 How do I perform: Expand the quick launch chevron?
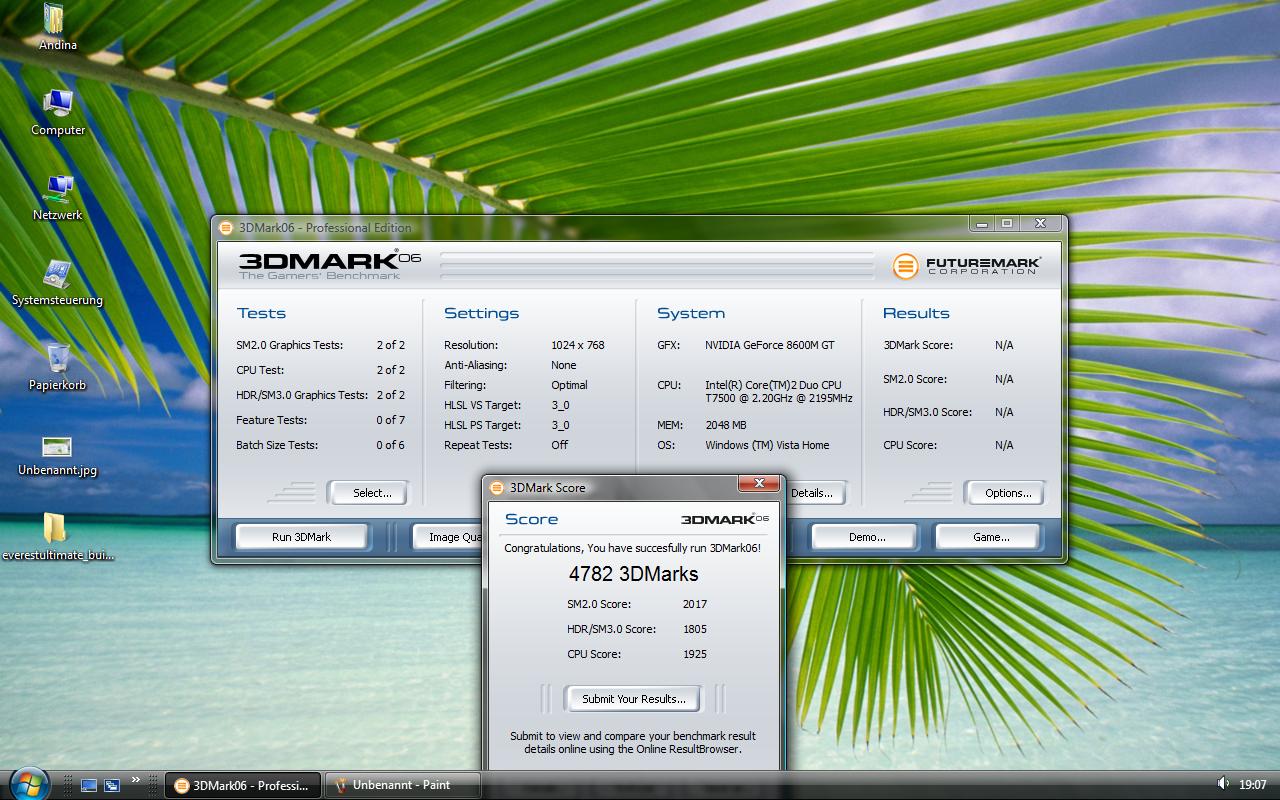(x=135, y=780)
